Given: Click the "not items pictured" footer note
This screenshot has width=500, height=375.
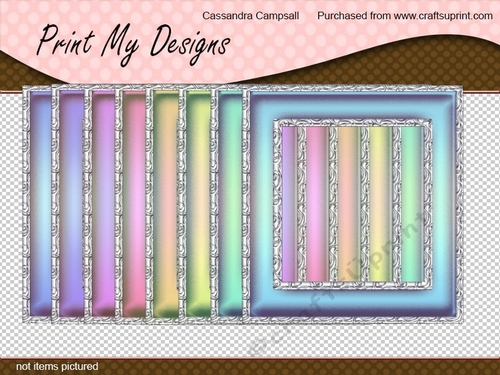Looking at the screenshot, I should 57,366.
